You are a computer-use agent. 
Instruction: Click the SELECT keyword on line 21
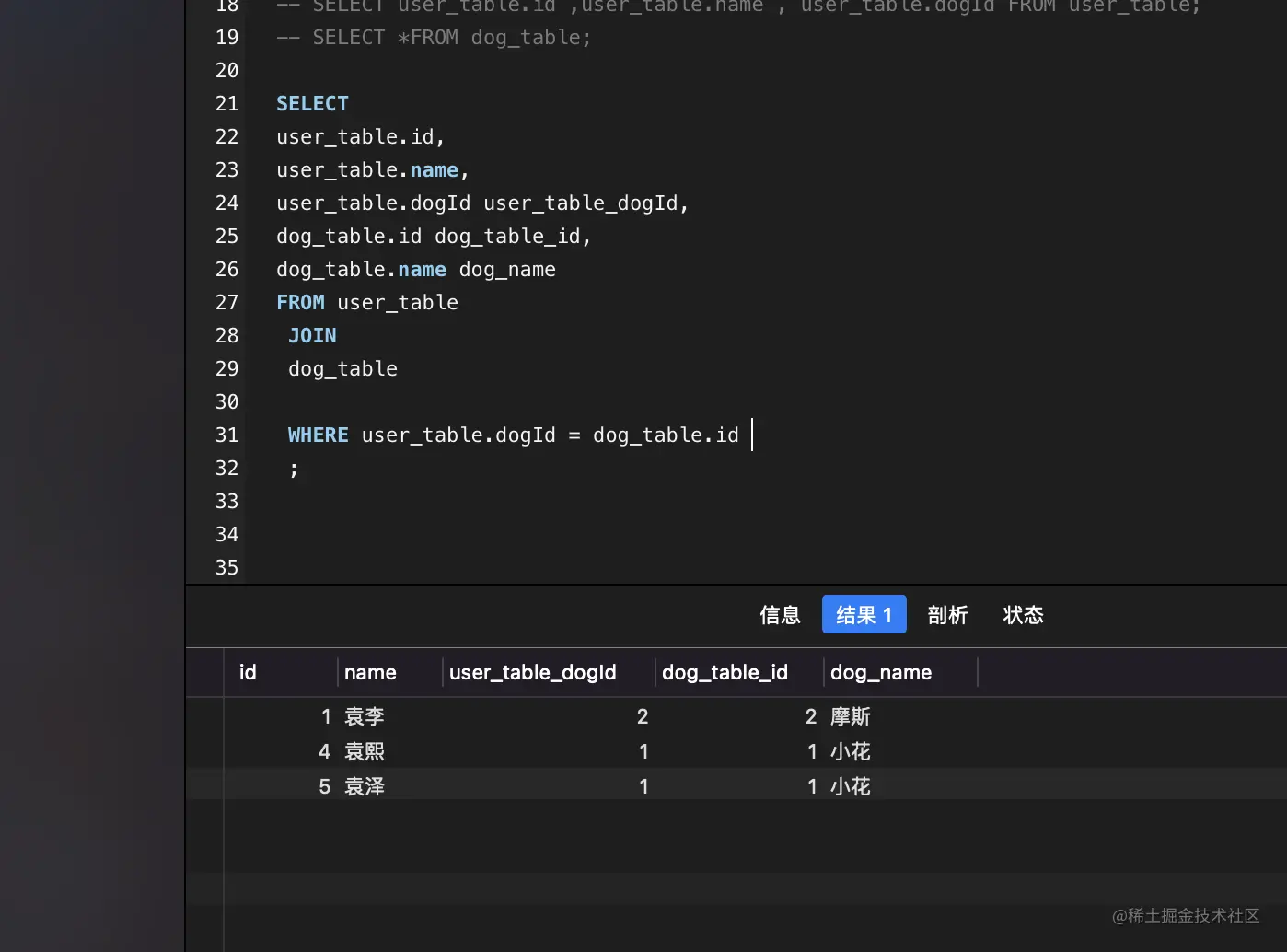click(312, 104)
